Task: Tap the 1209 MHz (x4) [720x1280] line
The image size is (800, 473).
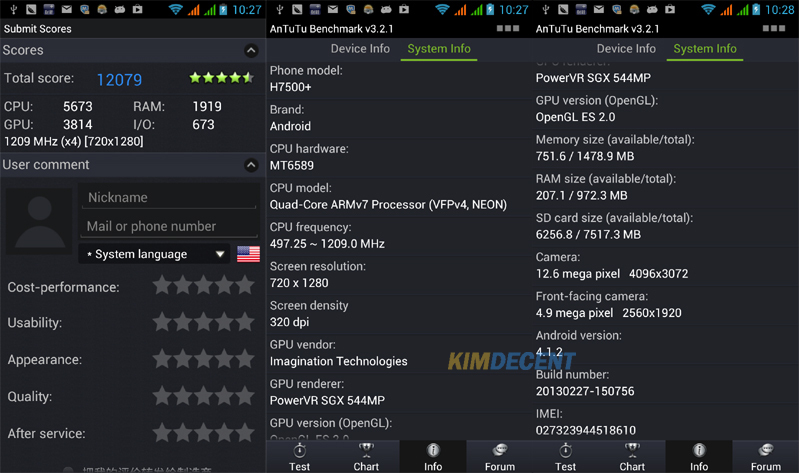Action: coord(73,141)
